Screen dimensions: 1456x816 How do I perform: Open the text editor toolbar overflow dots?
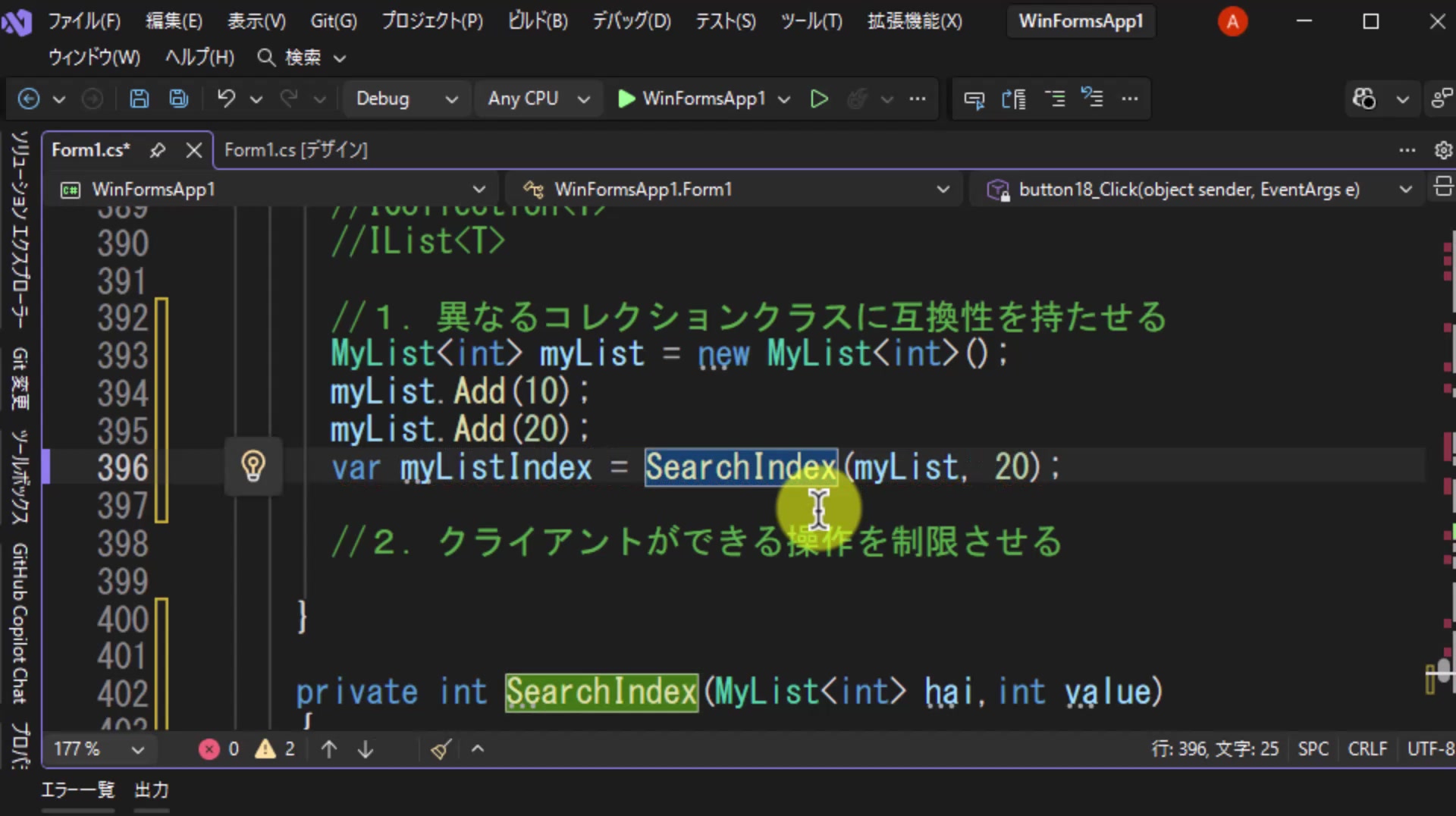(1130, 99)
